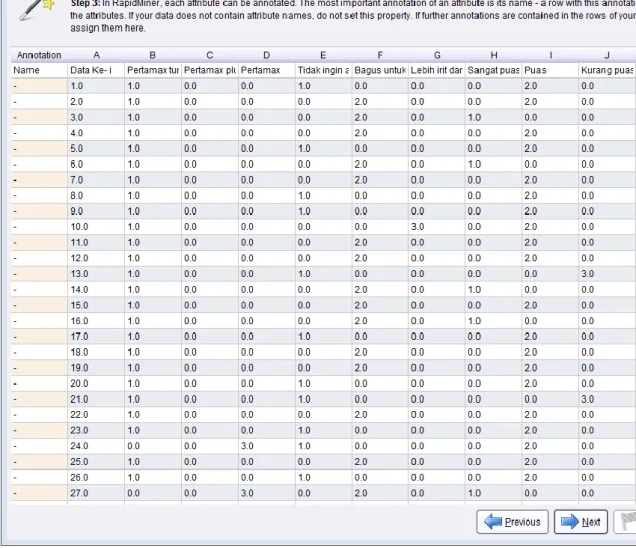Open annotation dropdown for row 5.0
This screenshot has height=548, width=636.
pyautogui.click(x=39, y=148)
